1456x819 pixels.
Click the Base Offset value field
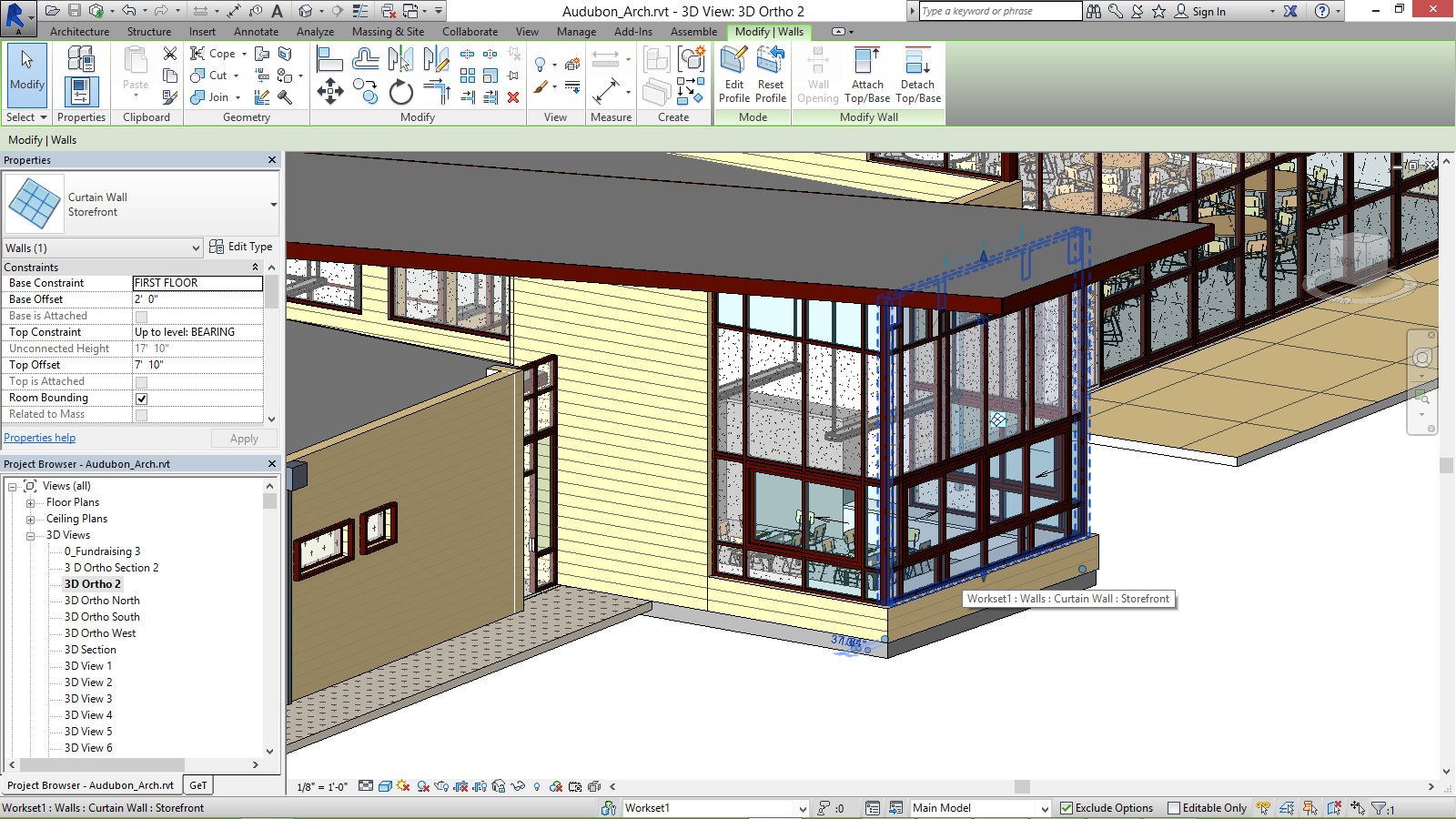click(197, 299)
